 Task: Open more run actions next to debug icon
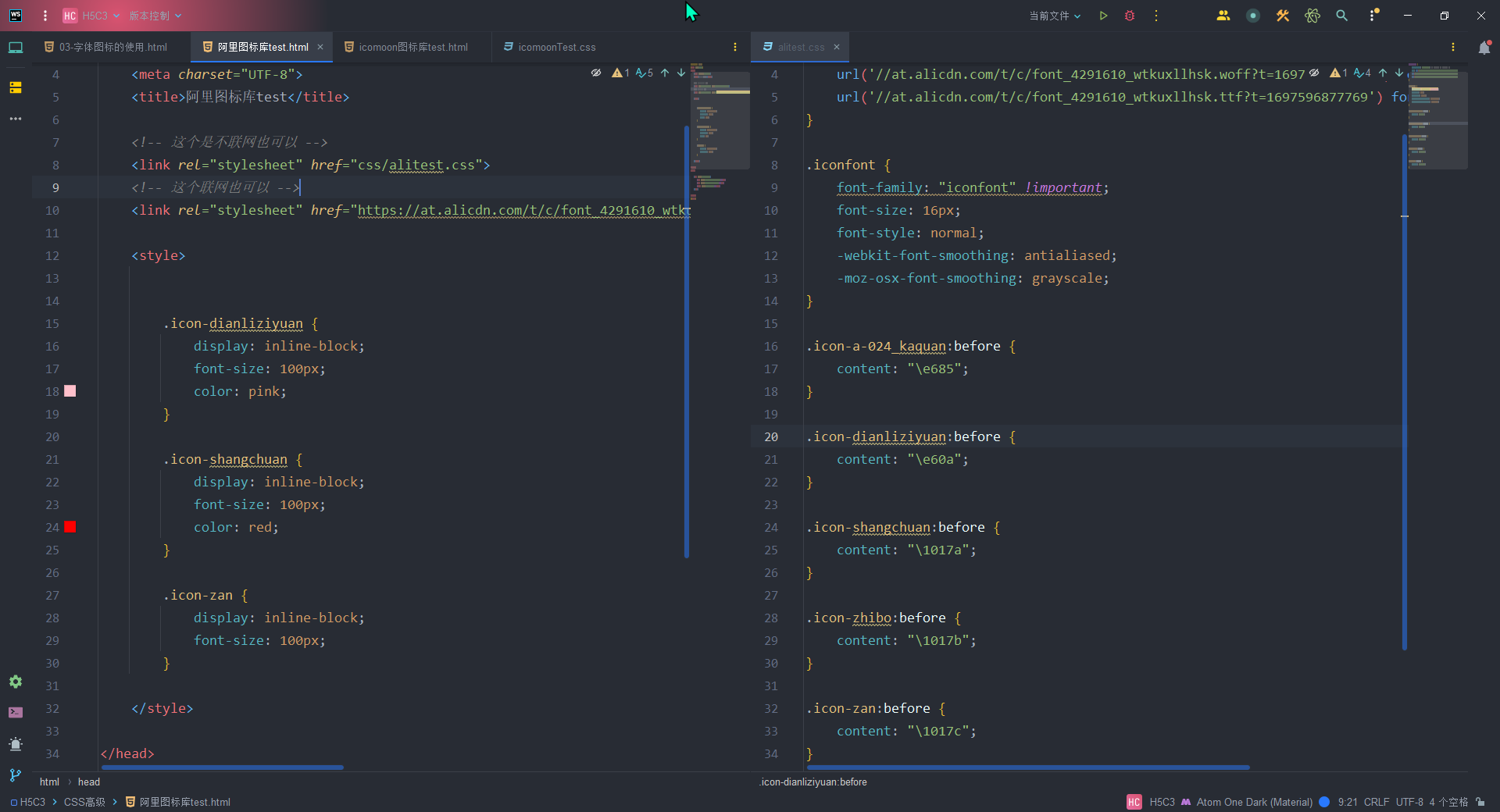pyautogui.click(x=1156, y=16)
